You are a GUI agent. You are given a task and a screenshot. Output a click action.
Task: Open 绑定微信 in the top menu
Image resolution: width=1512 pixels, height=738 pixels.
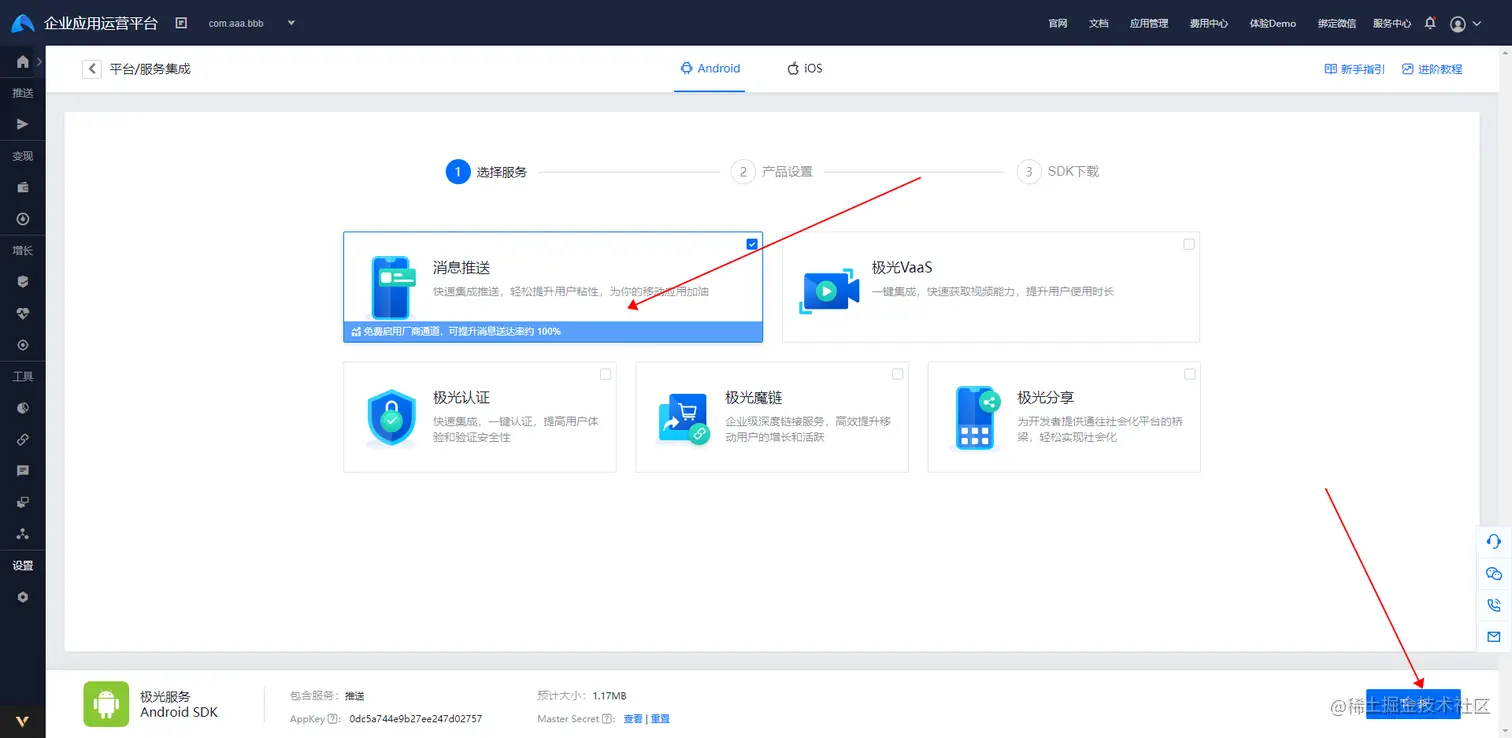pyautogui.click(x=1337, y=24)
